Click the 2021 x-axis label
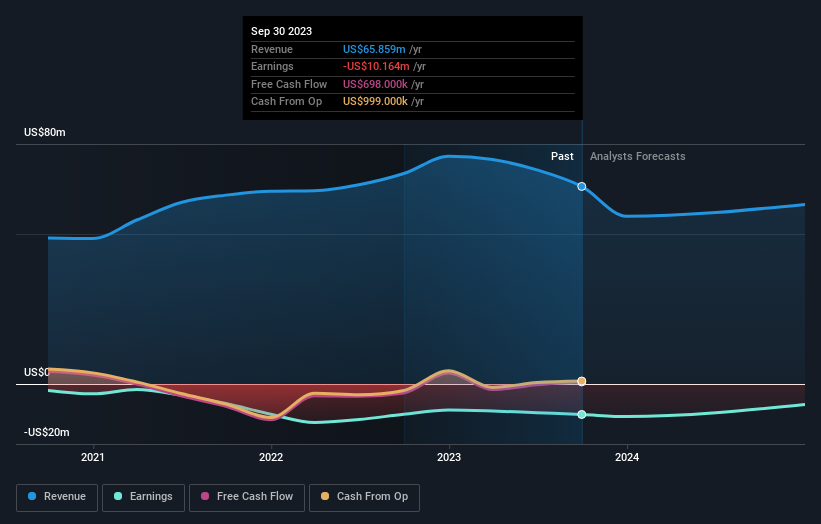 93,458
